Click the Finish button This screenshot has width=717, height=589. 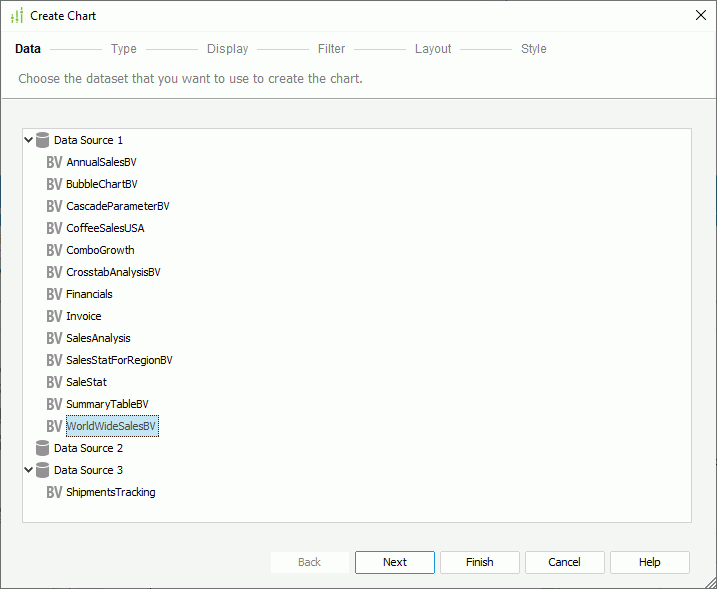click(x=480, y=562)
